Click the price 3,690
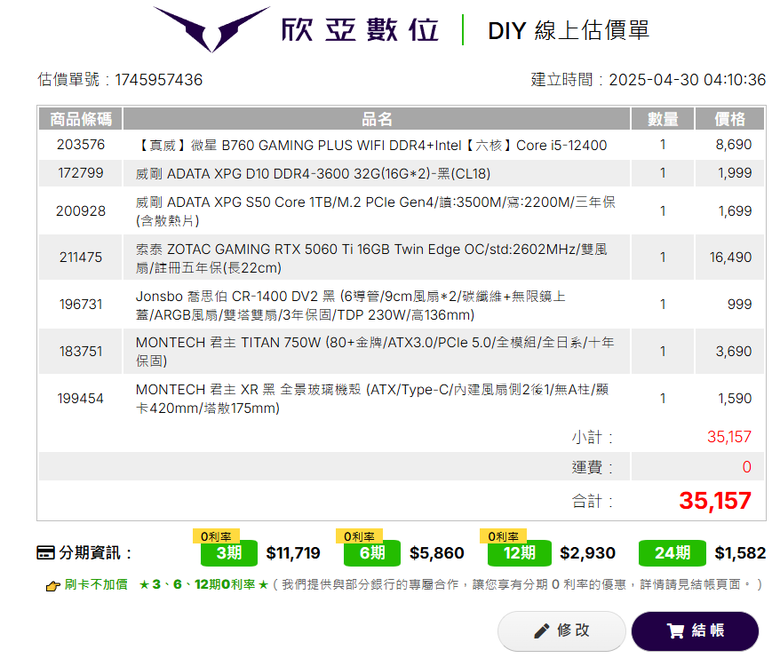 click(733, 351)
